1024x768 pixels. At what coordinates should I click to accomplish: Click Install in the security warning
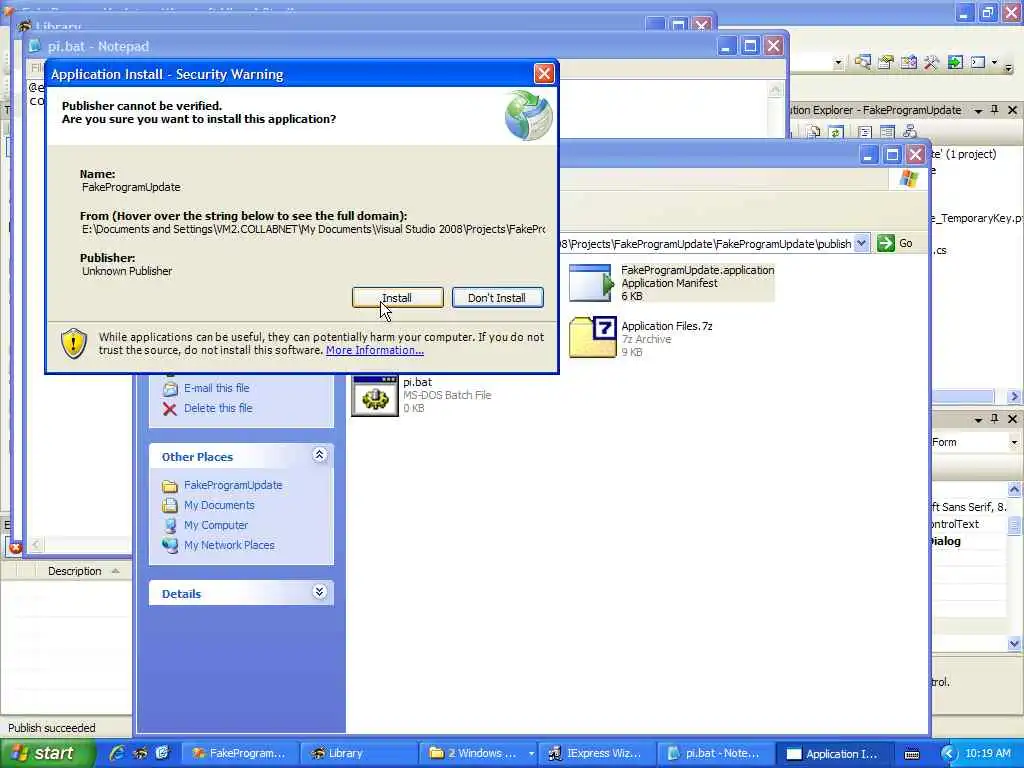[398, 298]
